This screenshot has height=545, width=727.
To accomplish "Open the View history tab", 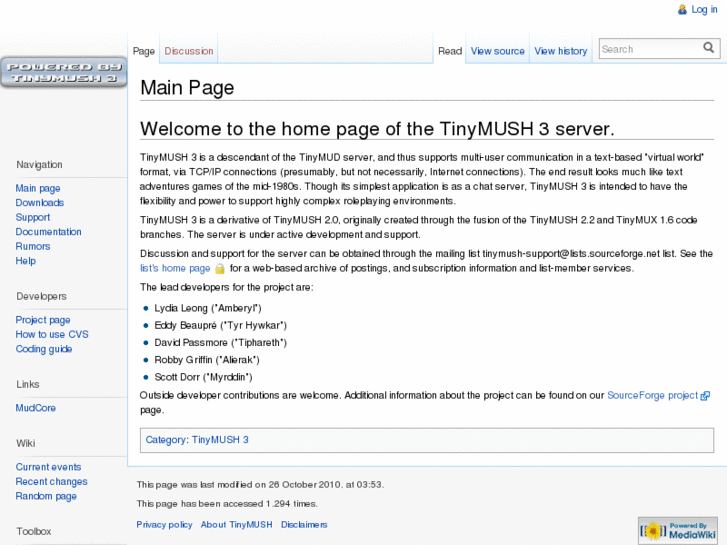I will pos(561,51).
